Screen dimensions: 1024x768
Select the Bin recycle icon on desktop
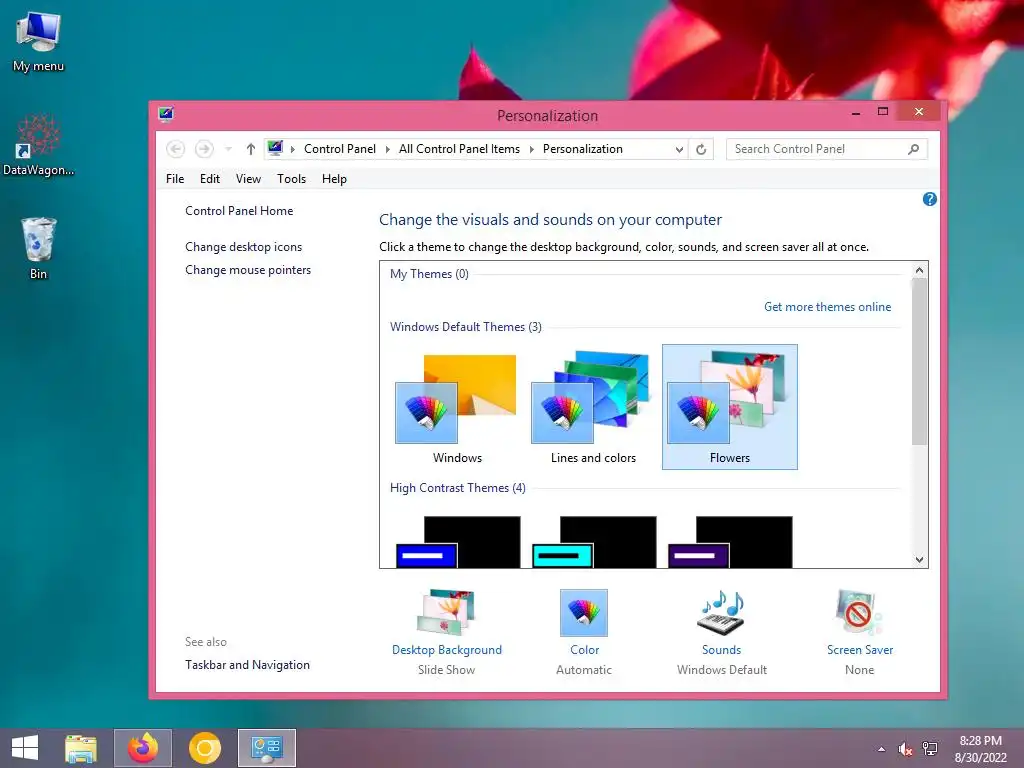tap(38, 248)
